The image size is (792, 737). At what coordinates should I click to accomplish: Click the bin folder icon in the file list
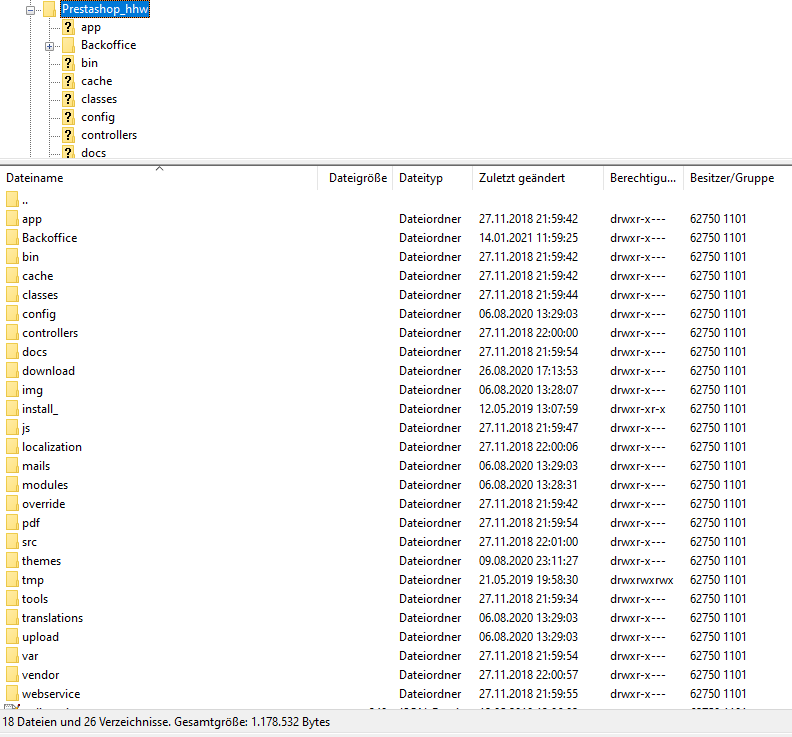tap(13, 257)
